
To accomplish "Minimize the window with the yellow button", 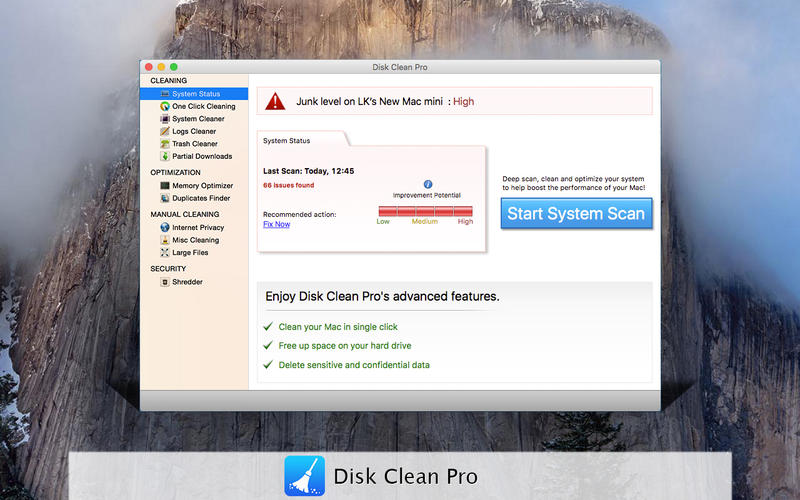I will click(161, 67).
